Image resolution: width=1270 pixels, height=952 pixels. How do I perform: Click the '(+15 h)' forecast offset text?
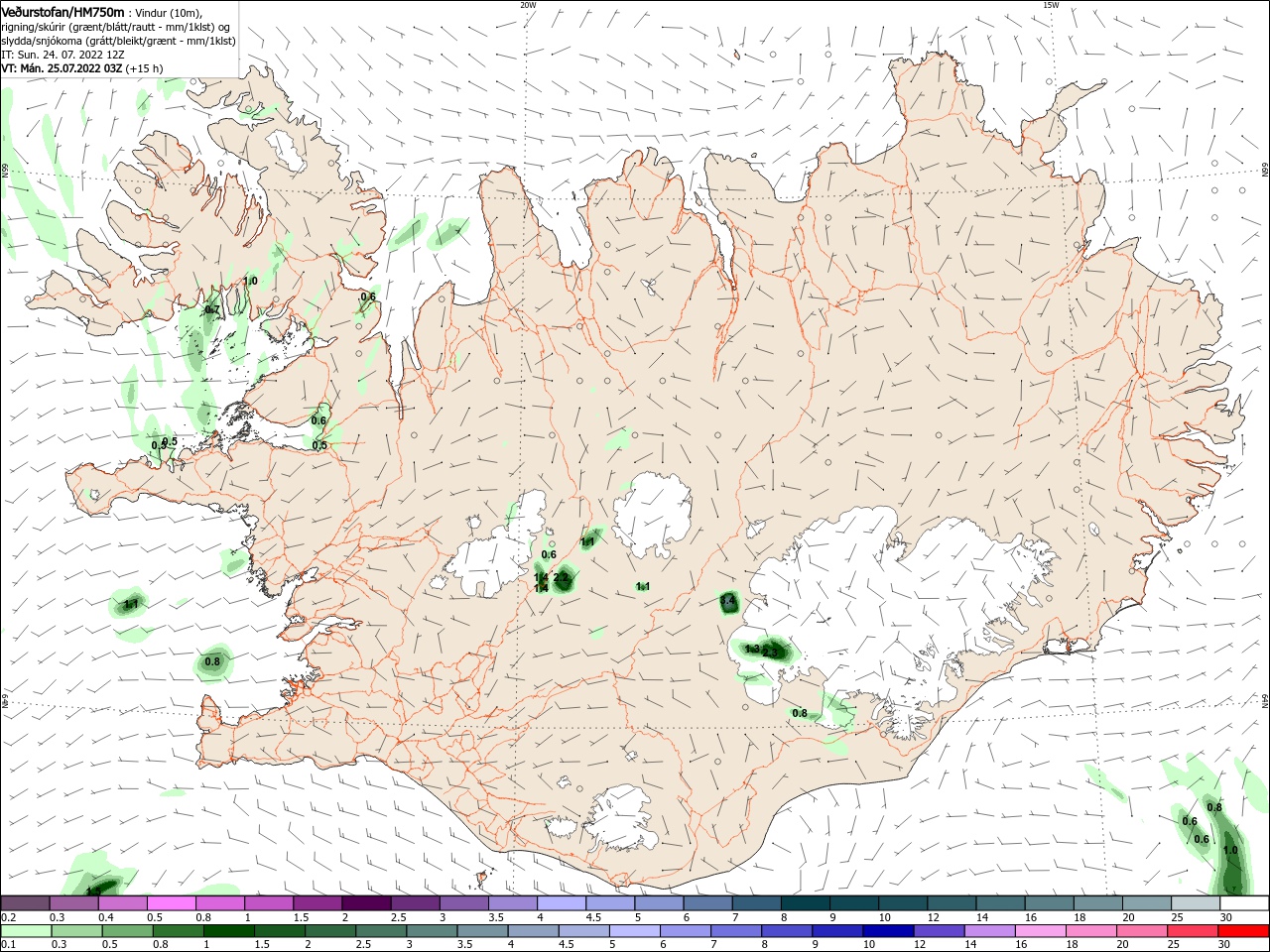[x=145, y=68]
